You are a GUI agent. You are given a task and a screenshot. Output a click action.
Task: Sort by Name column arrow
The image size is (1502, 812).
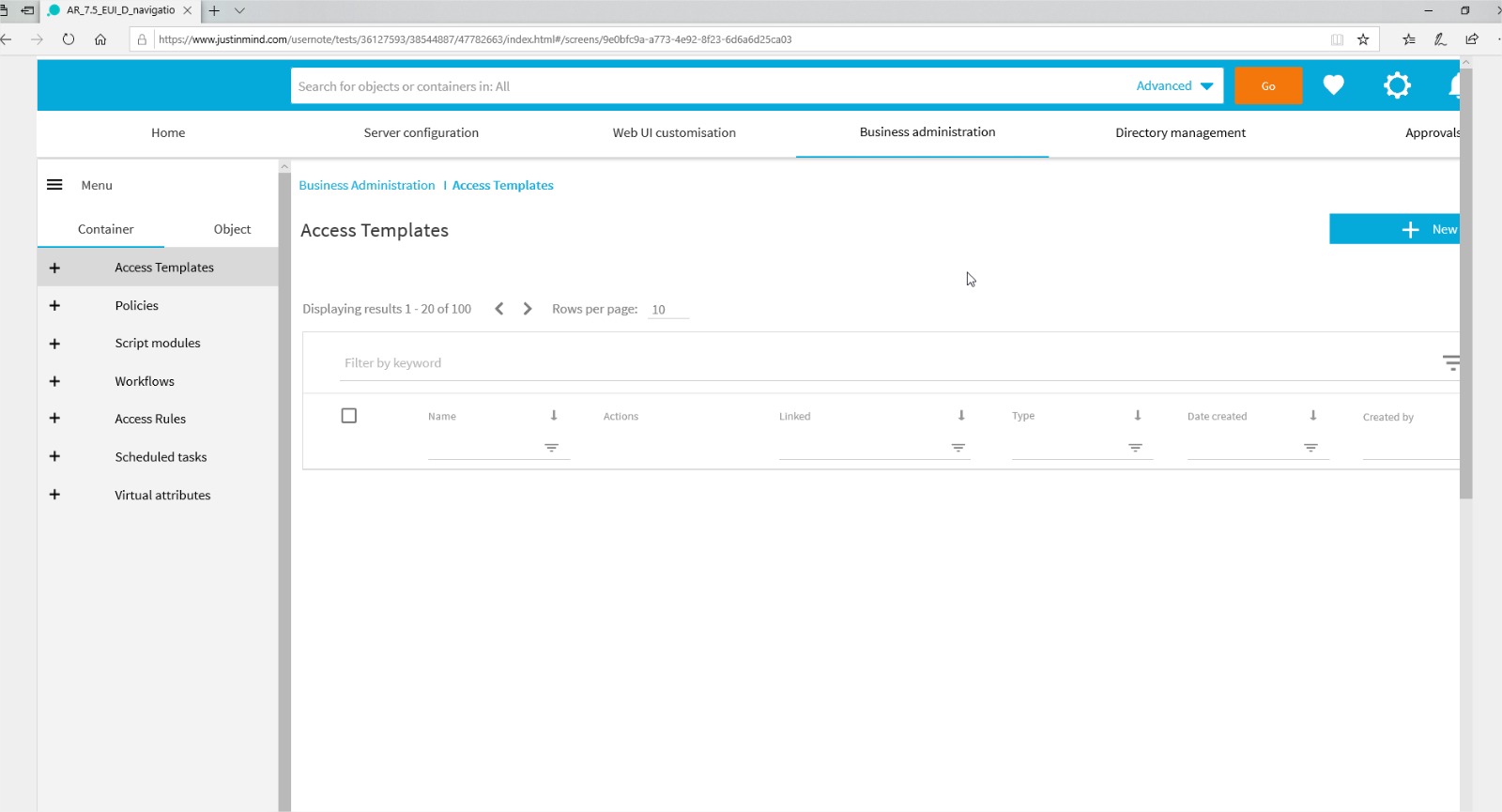pyautogui.click(x=554, y=415)
